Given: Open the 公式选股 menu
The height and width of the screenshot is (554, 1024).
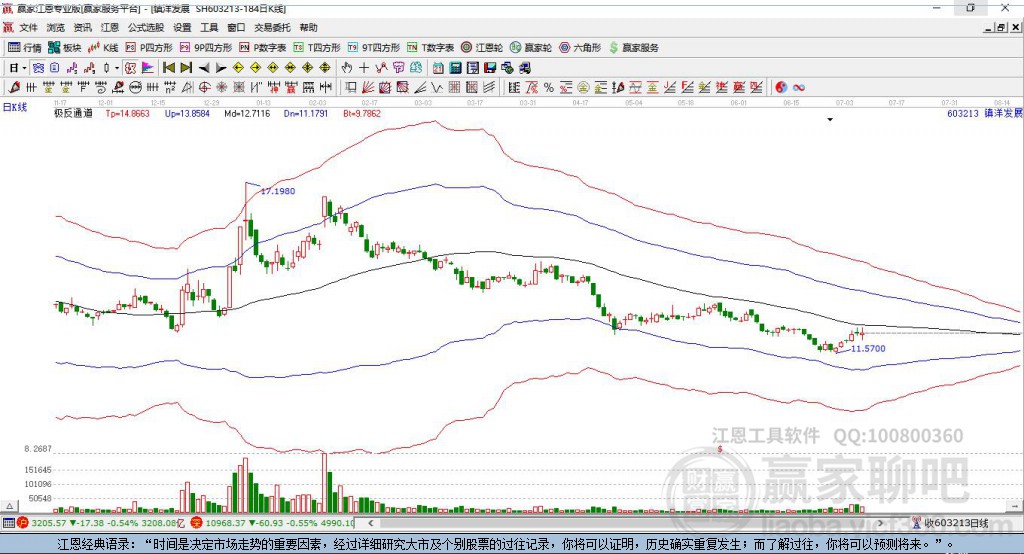Looking at the screenshot, I should 146,27.
